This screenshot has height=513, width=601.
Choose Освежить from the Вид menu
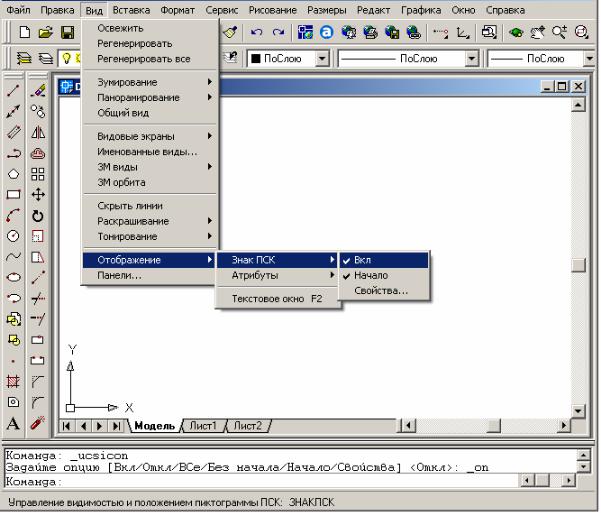150,28
